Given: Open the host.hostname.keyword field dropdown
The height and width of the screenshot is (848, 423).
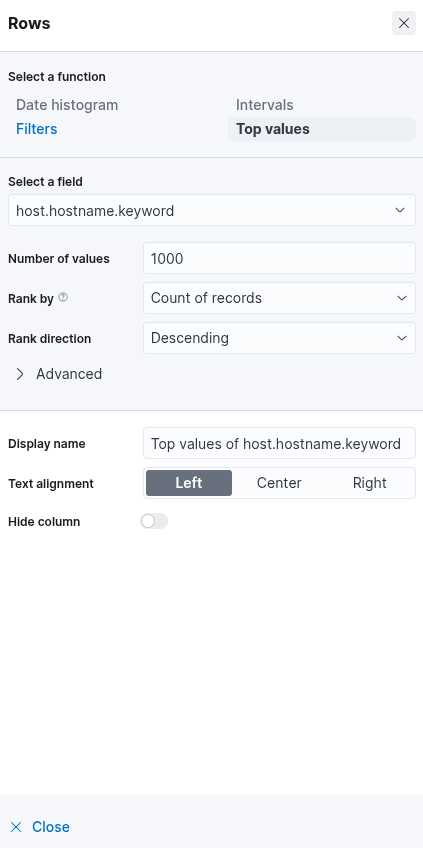Looking at the screenshot, I should (x=212, y=210).
